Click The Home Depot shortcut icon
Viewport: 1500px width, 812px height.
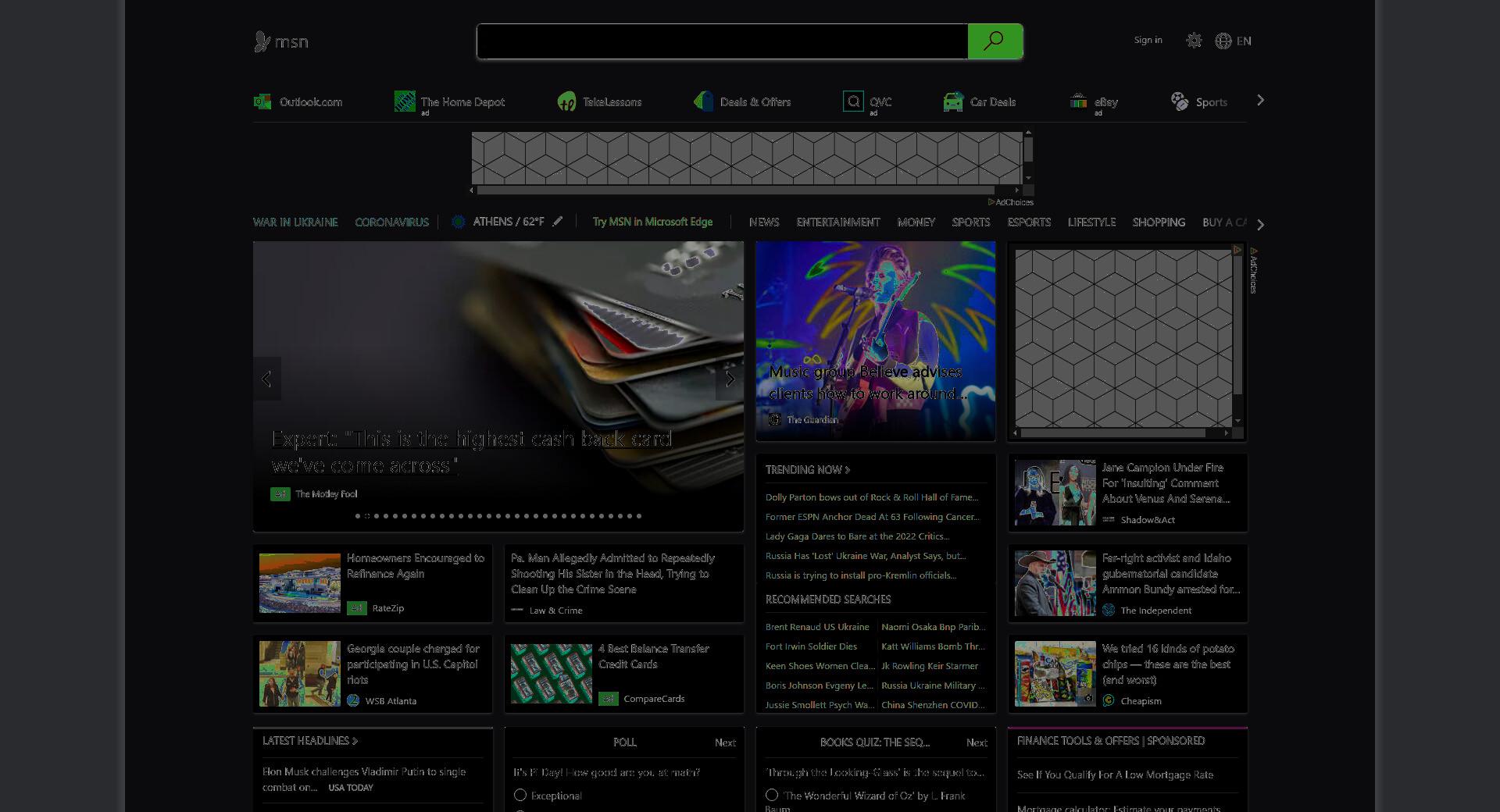405,101
